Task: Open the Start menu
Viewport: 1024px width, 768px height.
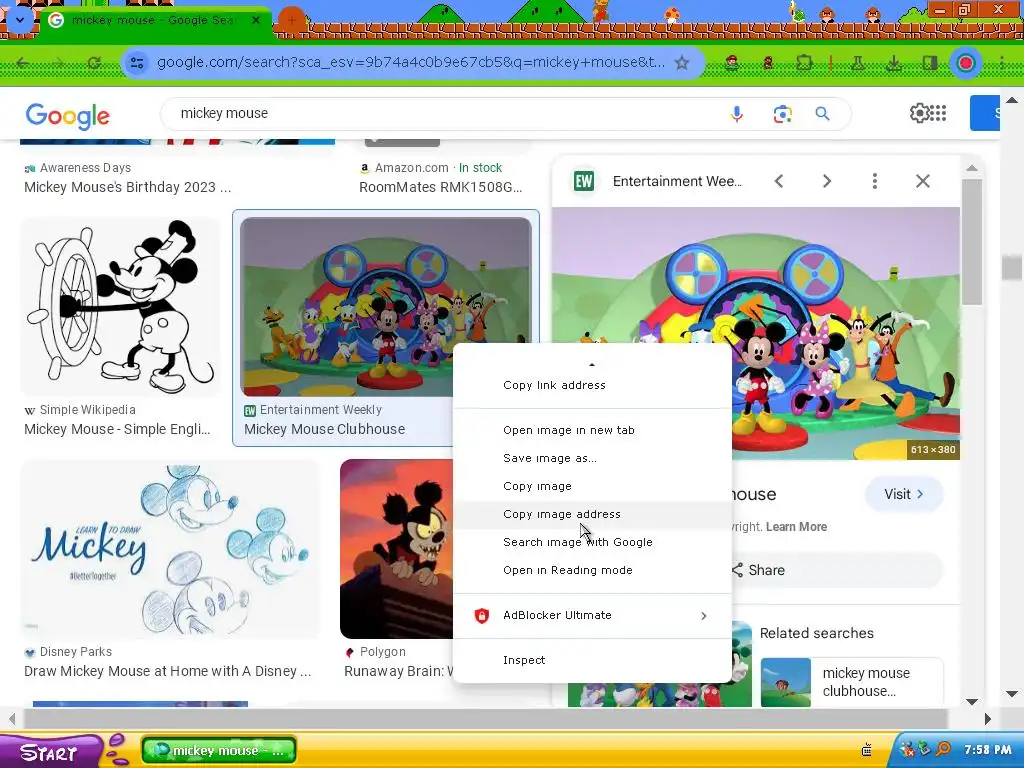Action: point(51,752)
